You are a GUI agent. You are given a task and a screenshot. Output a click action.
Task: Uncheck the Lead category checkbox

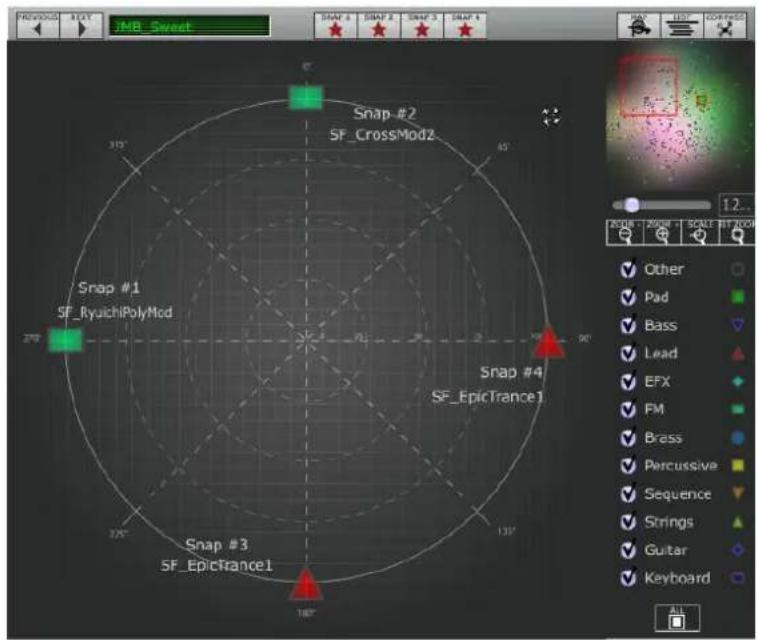tap(628, 353)
